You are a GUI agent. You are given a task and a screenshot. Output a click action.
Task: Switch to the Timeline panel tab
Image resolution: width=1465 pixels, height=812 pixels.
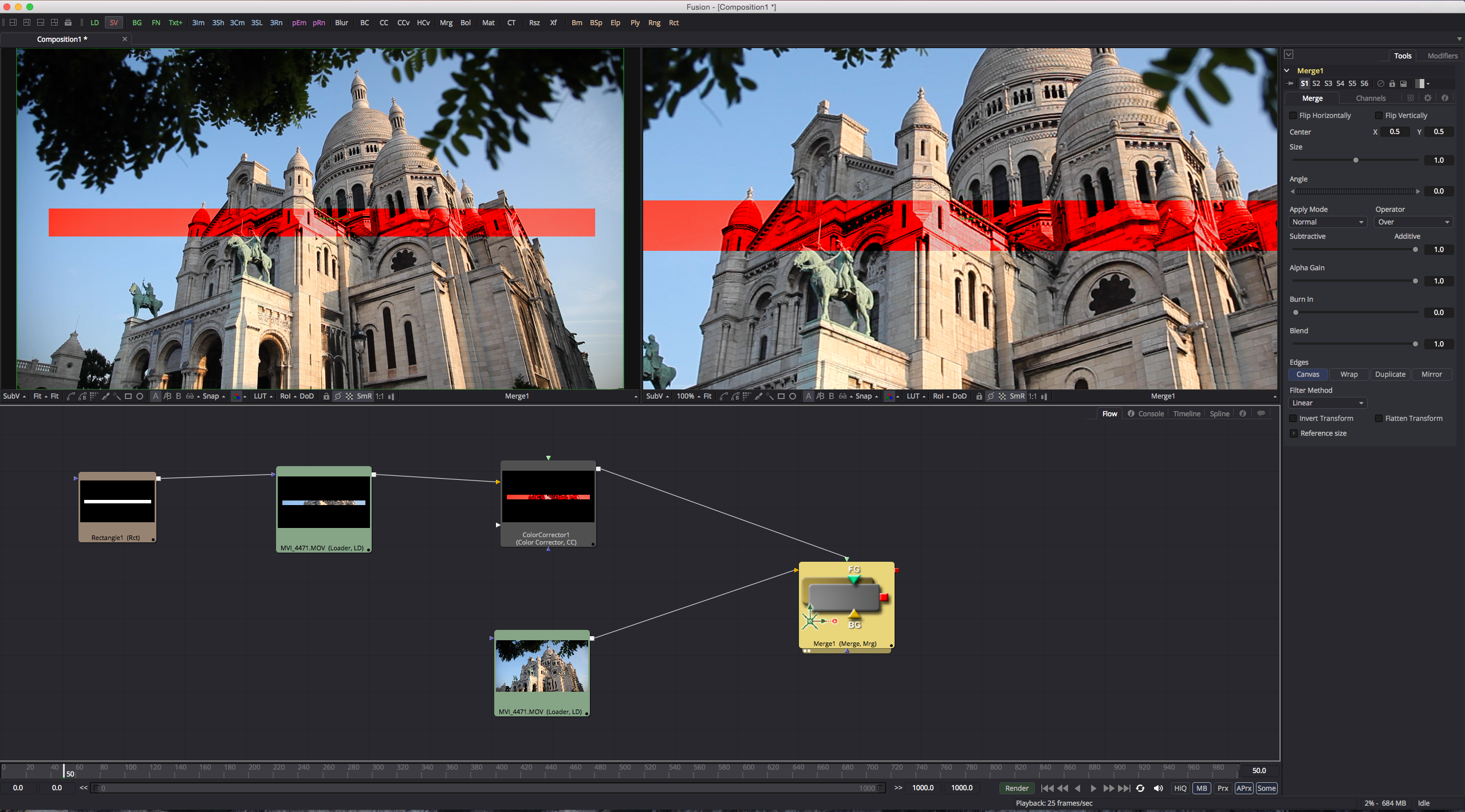click(x=1186, y=413)
